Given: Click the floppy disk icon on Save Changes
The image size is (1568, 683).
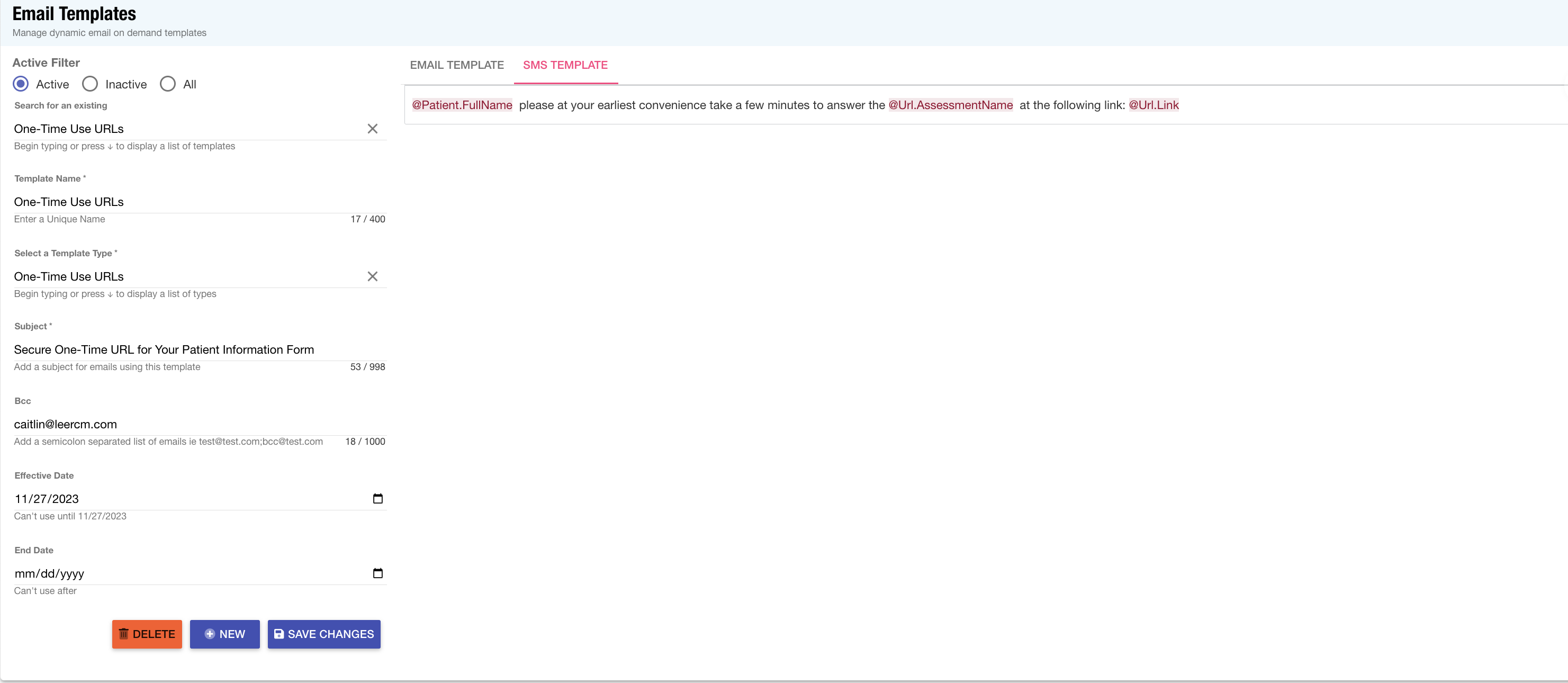Looking at the screenshot, I should 279,634.
